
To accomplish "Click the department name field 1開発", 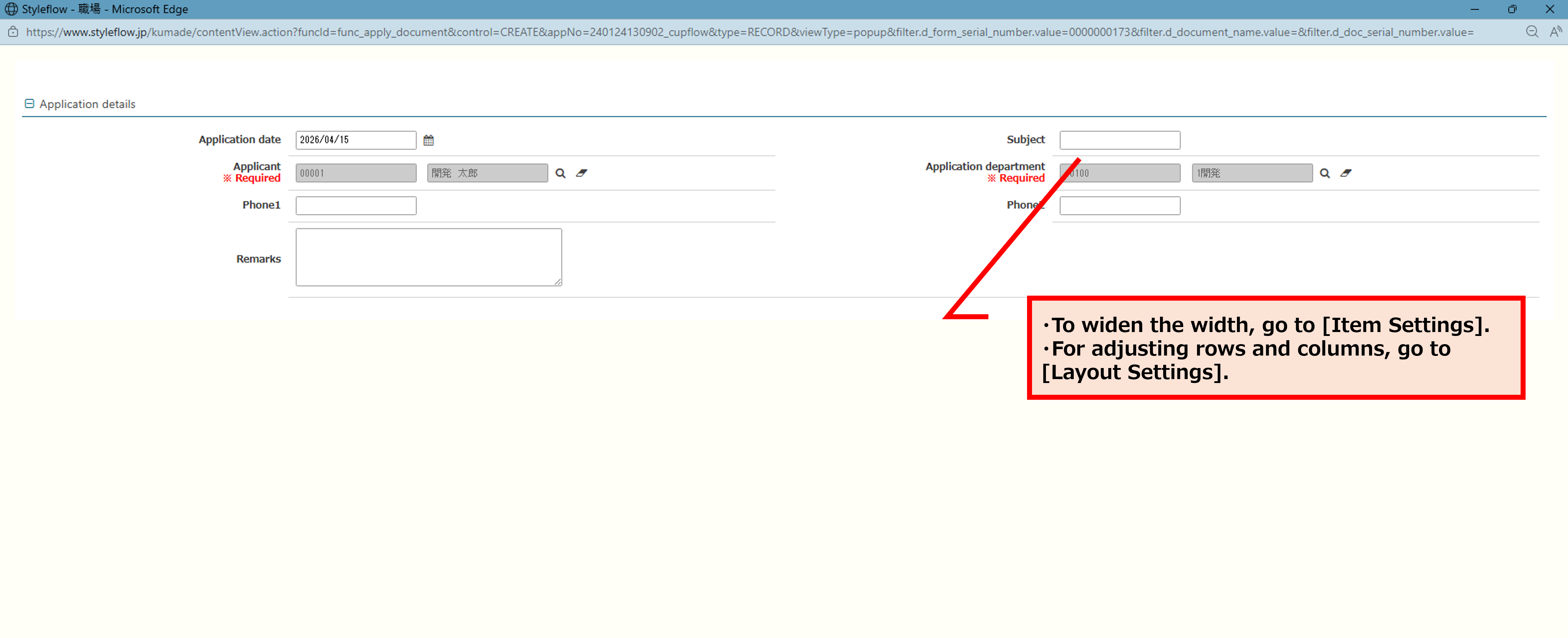I will tap(1252, 173).
